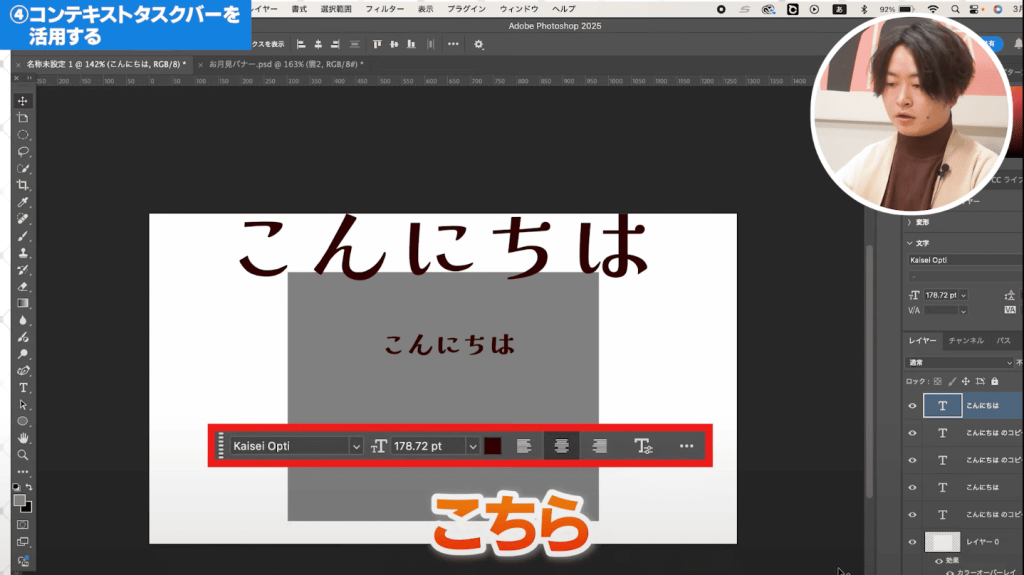Open Kaisei Opti font dropdown in Properties
1024x575 pixels.
click(965, 260)
